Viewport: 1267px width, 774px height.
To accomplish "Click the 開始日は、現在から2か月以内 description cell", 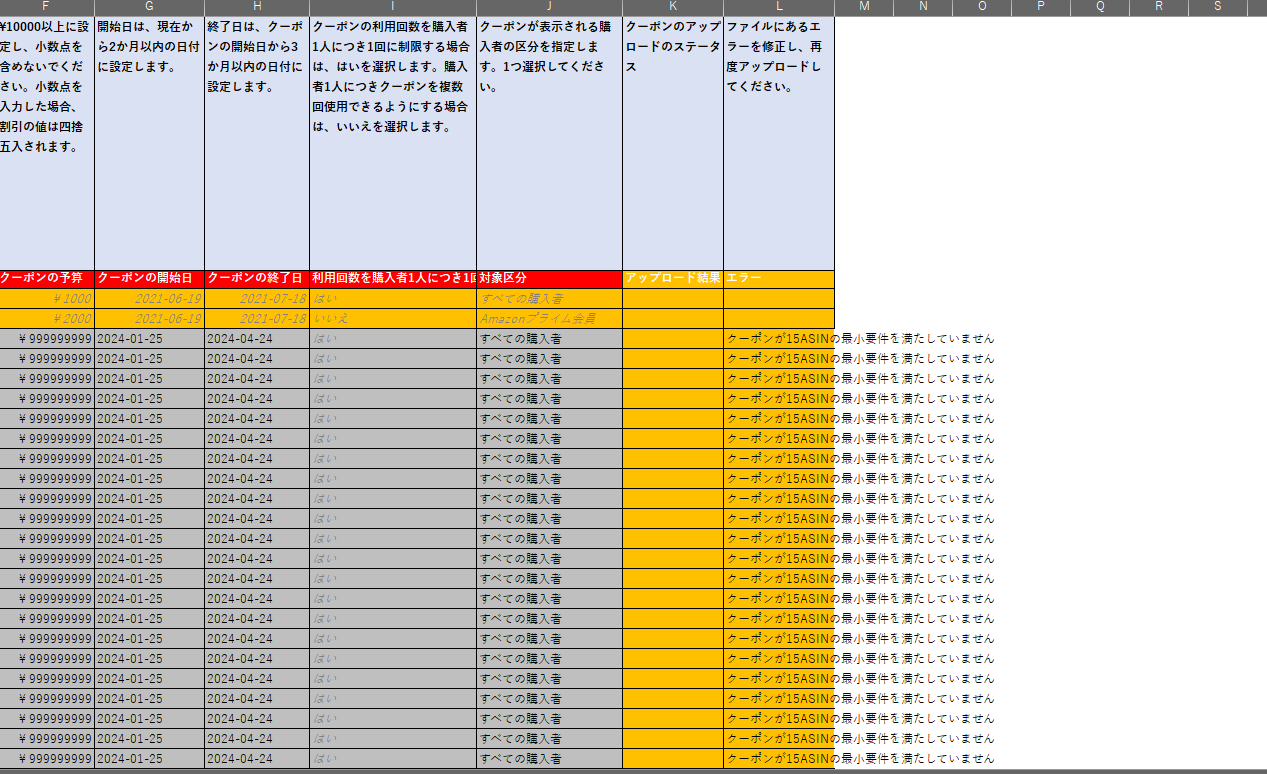I will tap(150, 142).
